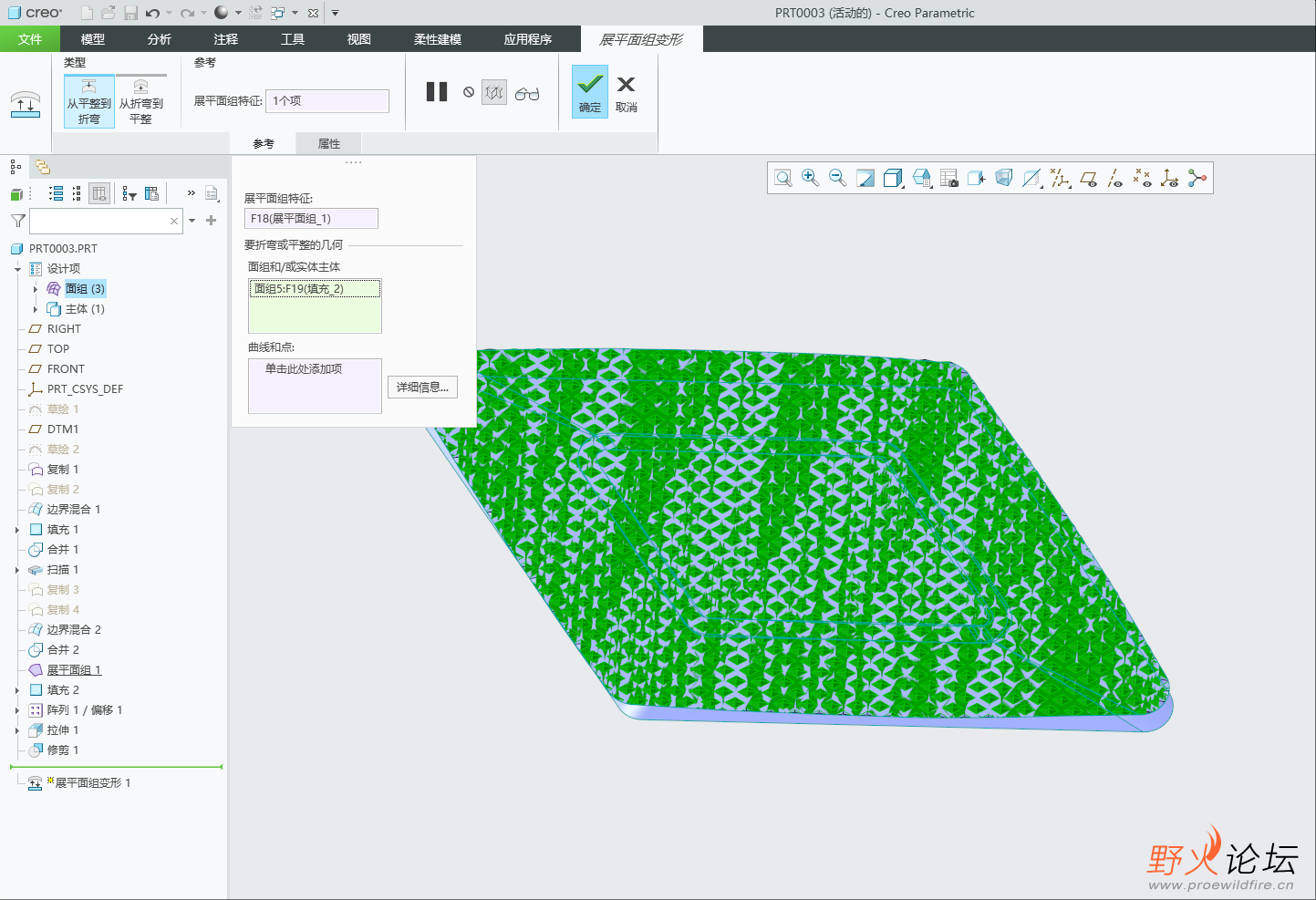Toggle coordinate system display eye icon
The image size is (1316, 900).
coord(1169,178)
